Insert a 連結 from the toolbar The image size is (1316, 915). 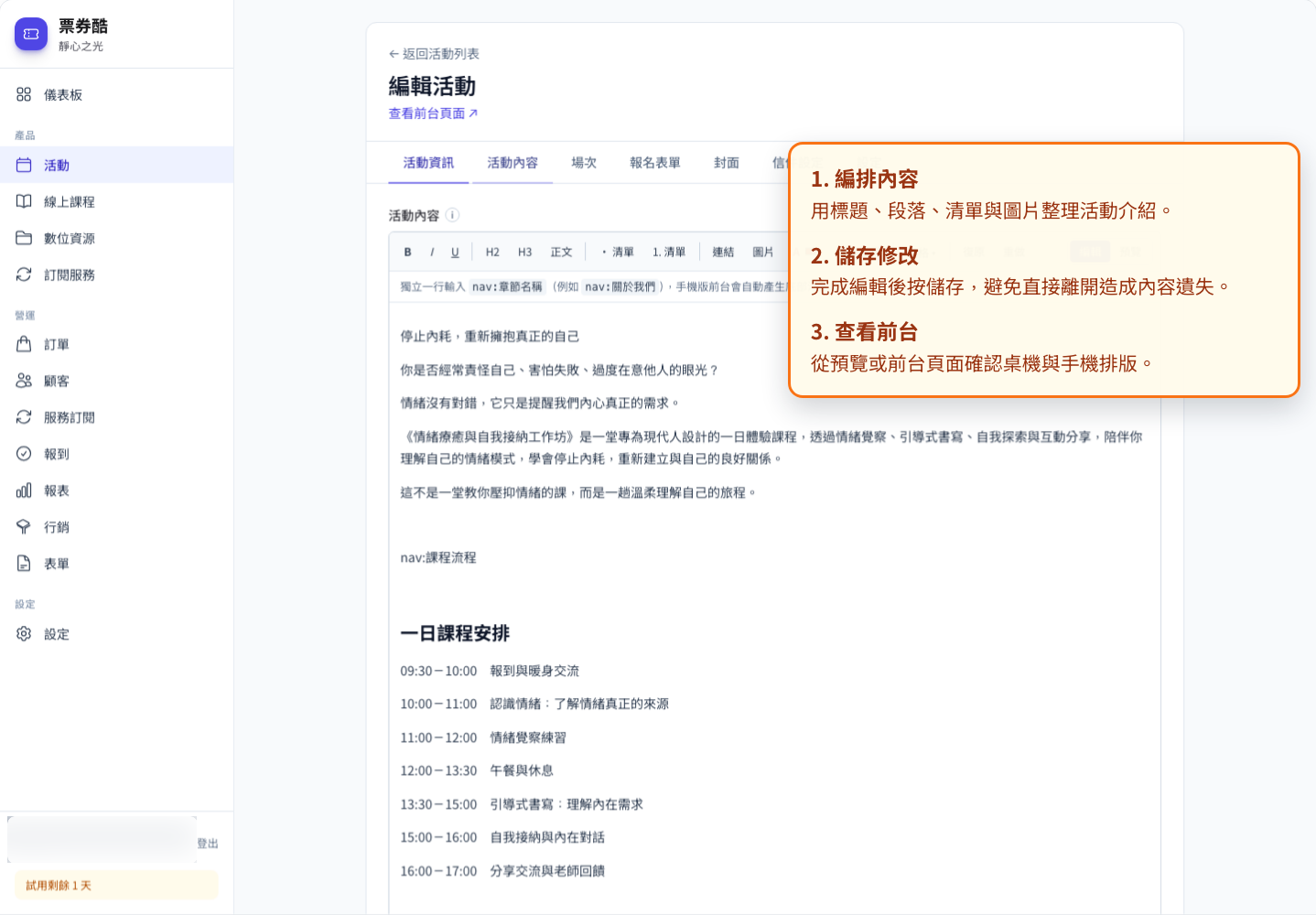pos(723,252)
